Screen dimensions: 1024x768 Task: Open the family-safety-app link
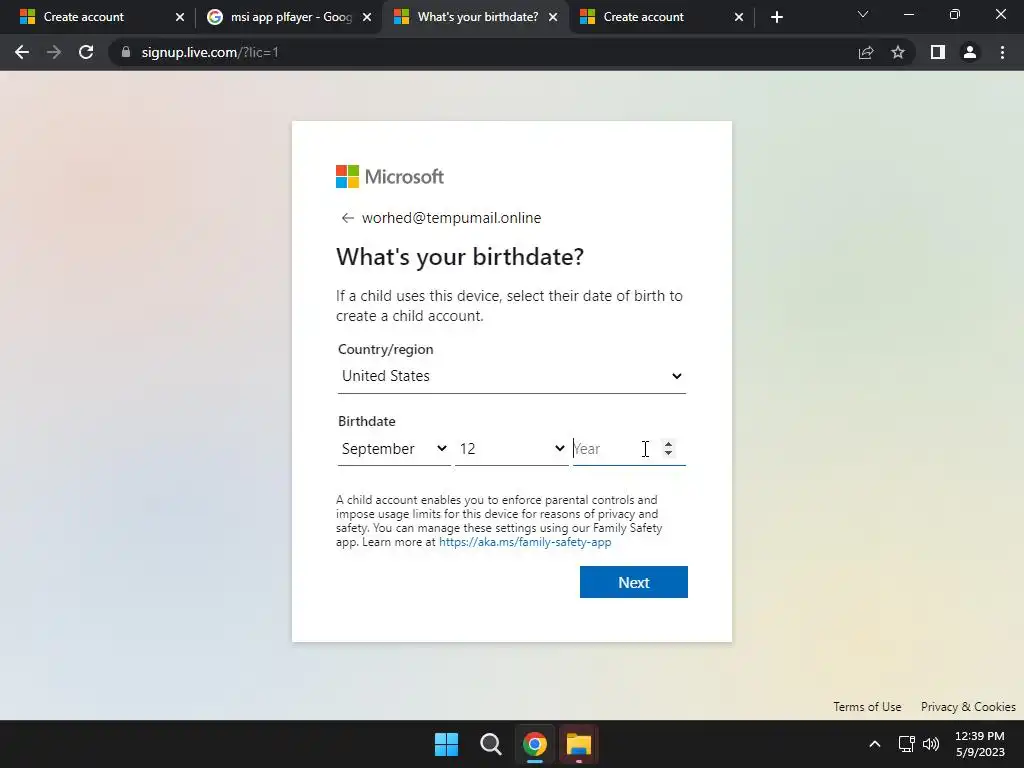[525, 542]
